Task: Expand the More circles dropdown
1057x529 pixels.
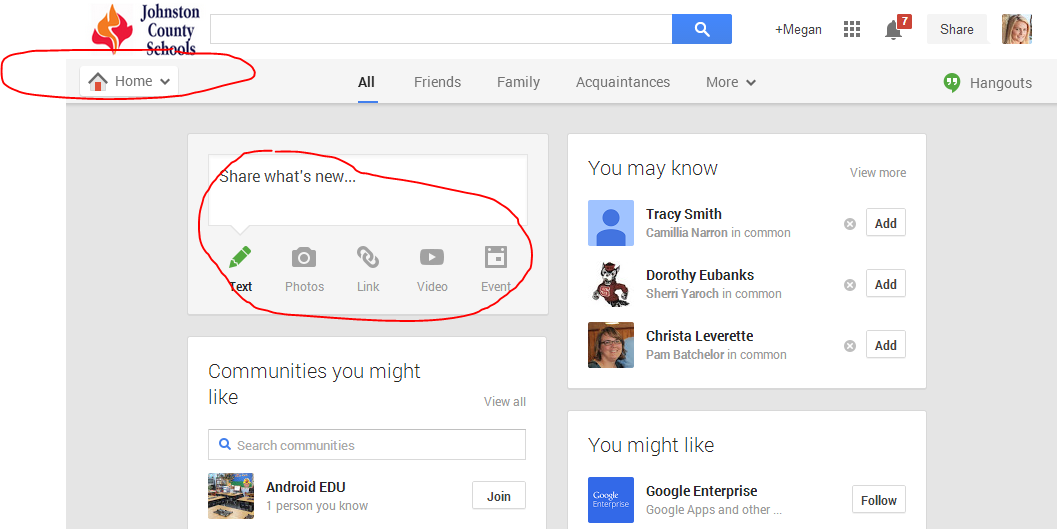Action: [x=731, y=82]
